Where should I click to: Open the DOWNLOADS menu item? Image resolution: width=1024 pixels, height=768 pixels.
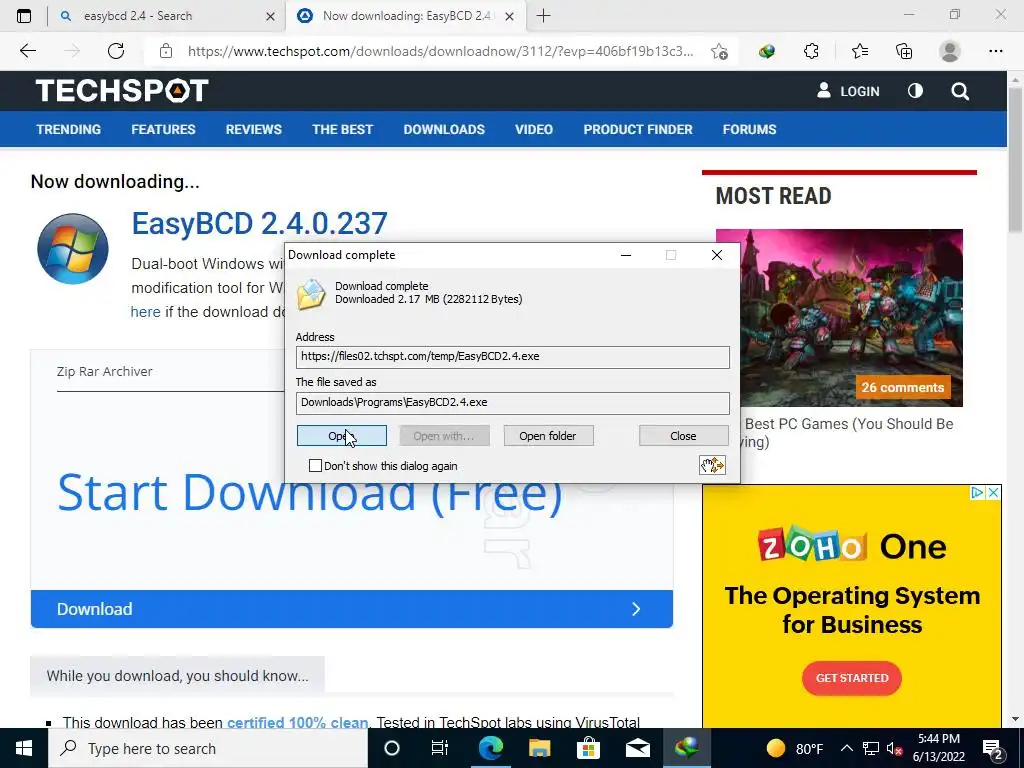(444, 129)
